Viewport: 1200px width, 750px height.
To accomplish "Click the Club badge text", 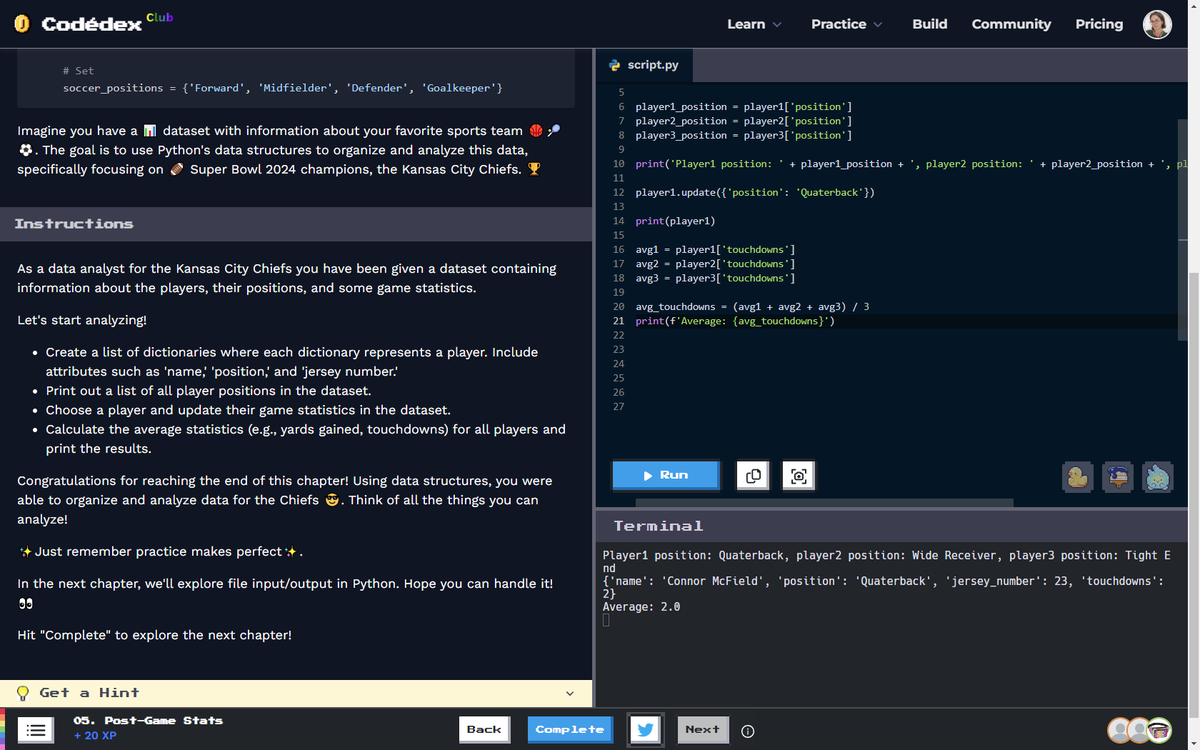I will point(159,17).
